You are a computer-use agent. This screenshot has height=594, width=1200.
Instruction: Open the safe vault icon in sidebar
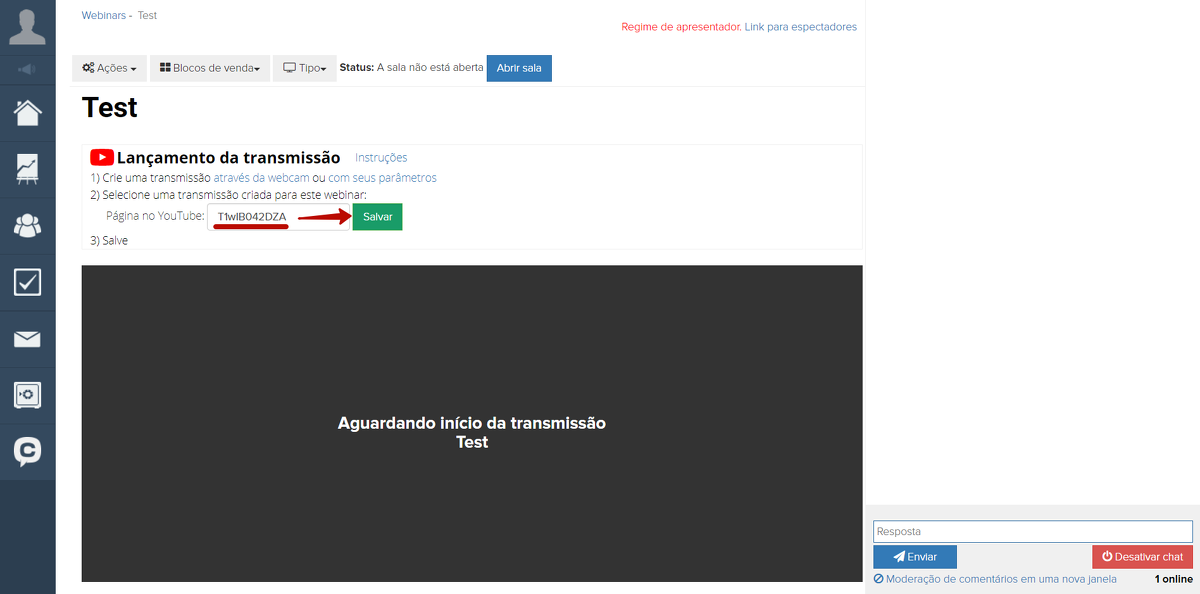pyautogui.click(x=27, y=395)
